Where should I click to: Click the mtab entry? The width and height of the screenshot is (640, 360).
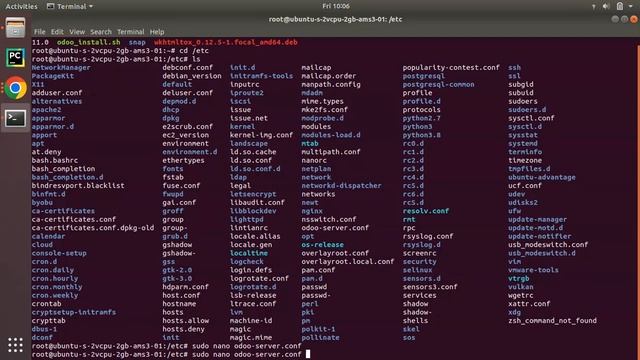310,144
